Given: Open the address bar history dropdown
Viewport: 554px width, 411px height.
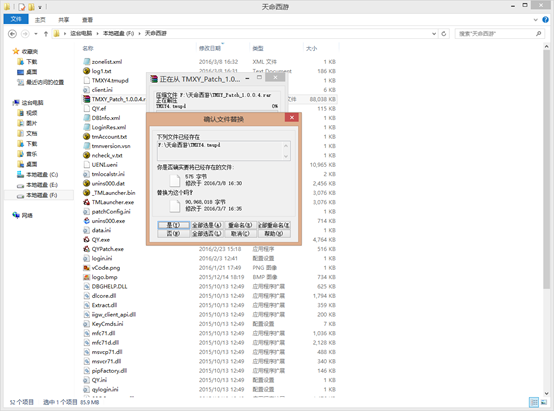Looking at the screenshot, I should [x=434, y=34].
